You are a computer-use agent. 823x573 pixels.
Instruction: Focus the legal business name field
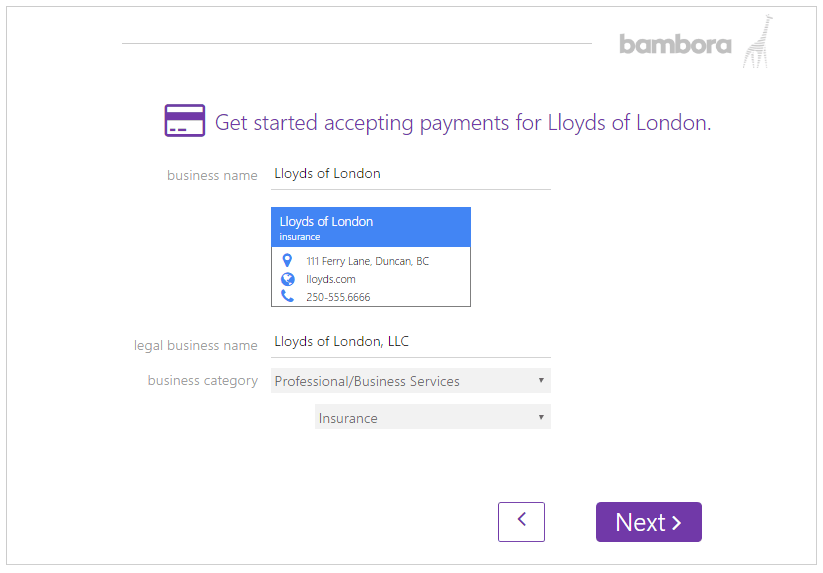click(411, 343)
